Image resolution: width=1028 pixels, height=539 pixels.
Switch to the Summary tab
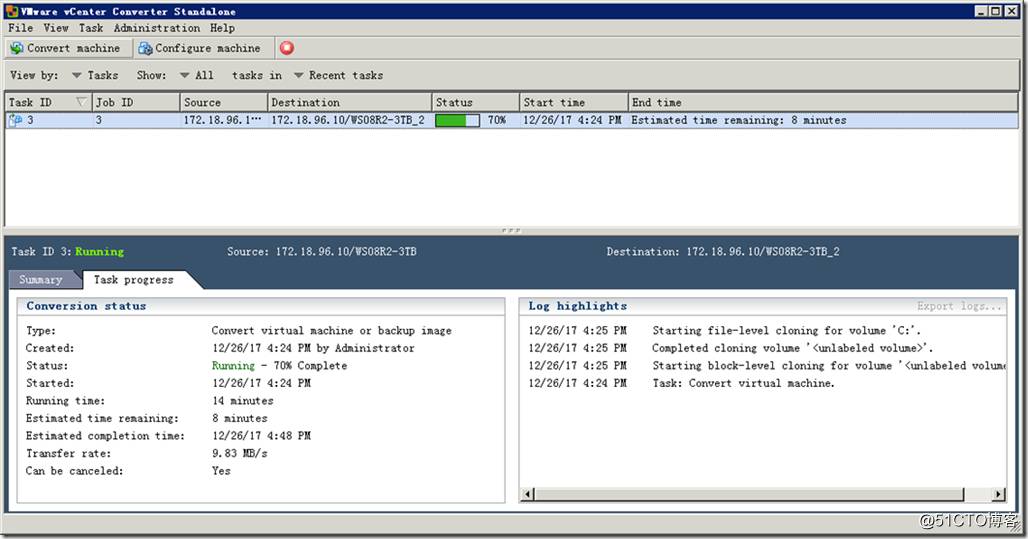coord(40,280)
